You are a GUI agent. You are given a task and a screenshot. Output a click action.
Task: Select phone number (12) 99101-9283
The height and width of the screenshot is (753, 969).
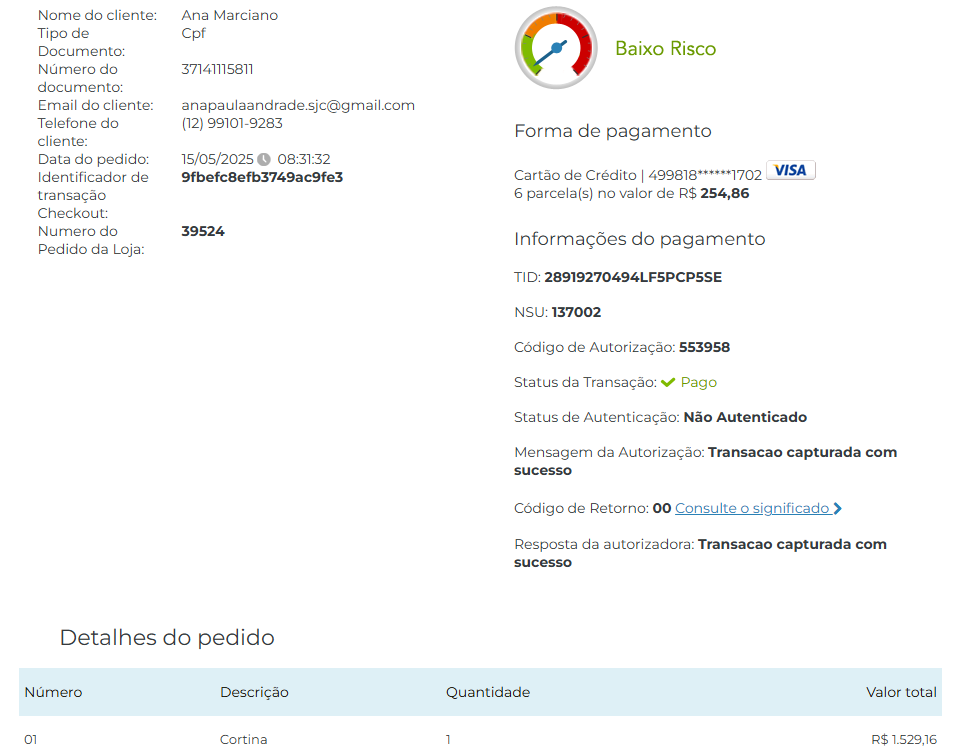tap(232, 123)
